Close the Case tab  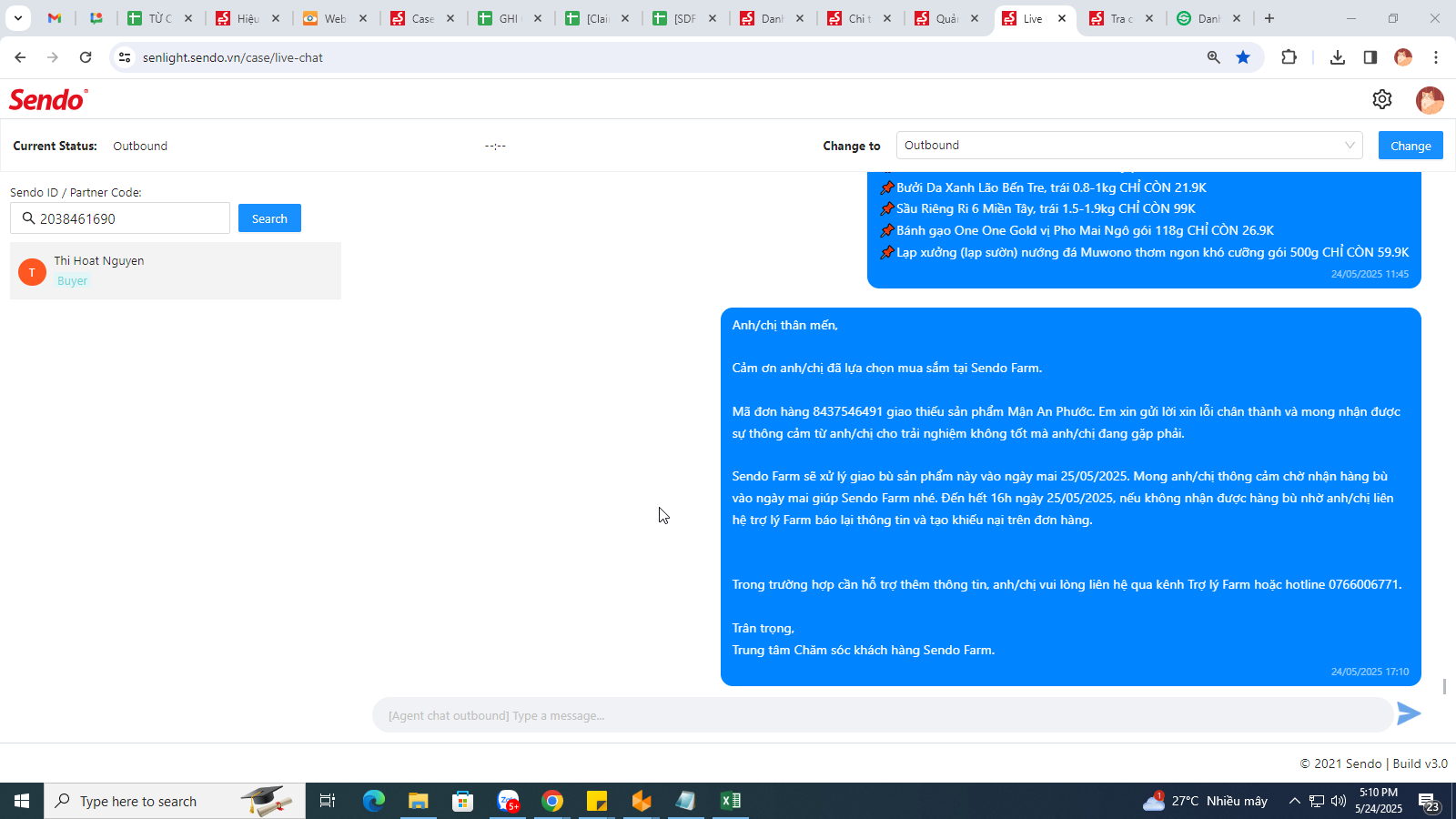[450, 18]
